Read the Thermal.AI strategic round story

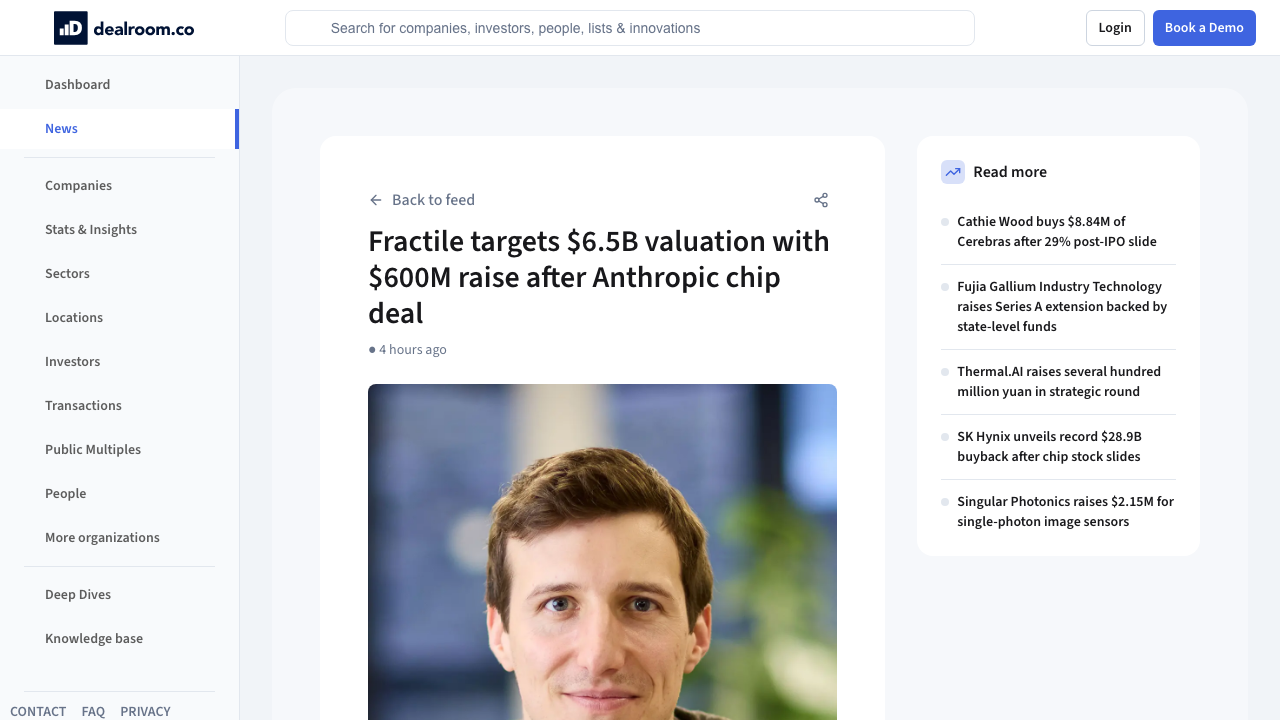coord(1059,382)
